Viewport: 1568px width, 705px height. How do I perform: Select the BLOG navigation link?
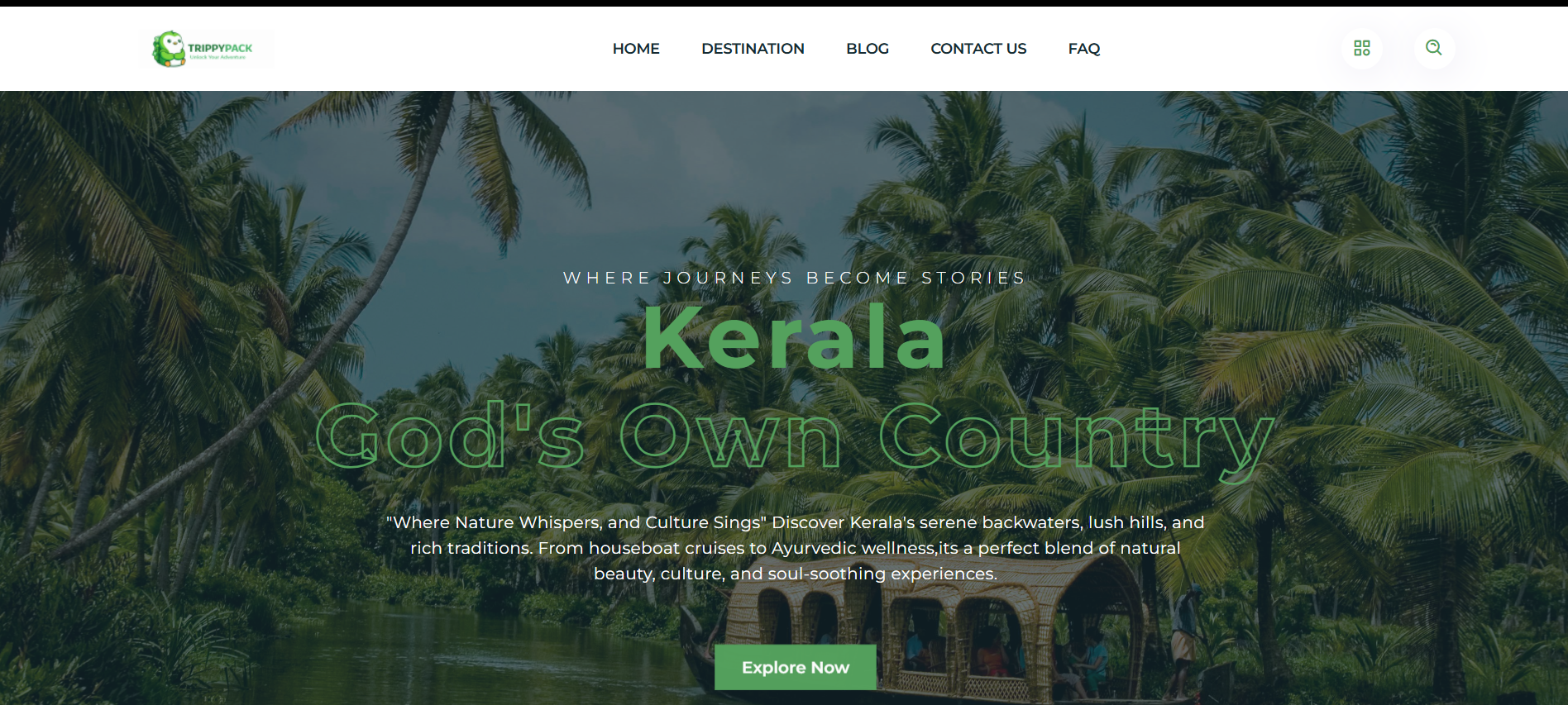868,49
